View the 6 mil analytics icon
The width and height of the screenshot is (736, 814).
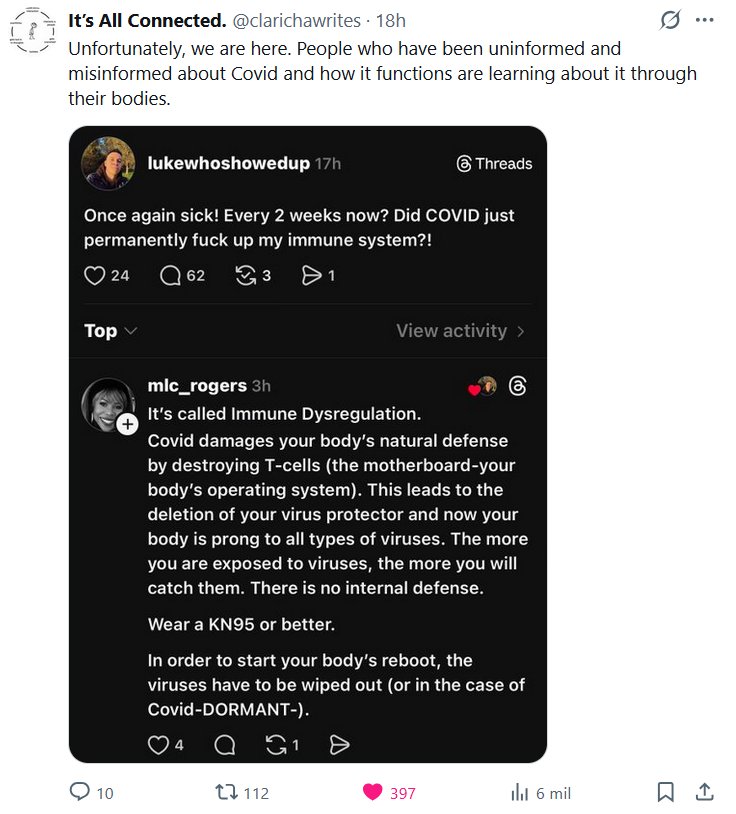(520, 792)
